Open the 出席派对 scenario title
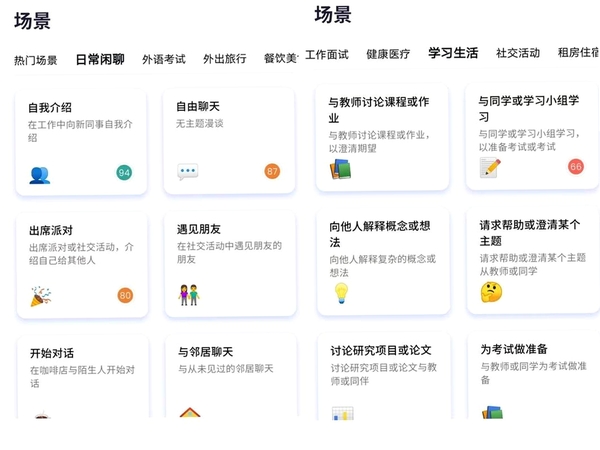 click(51, 230)
